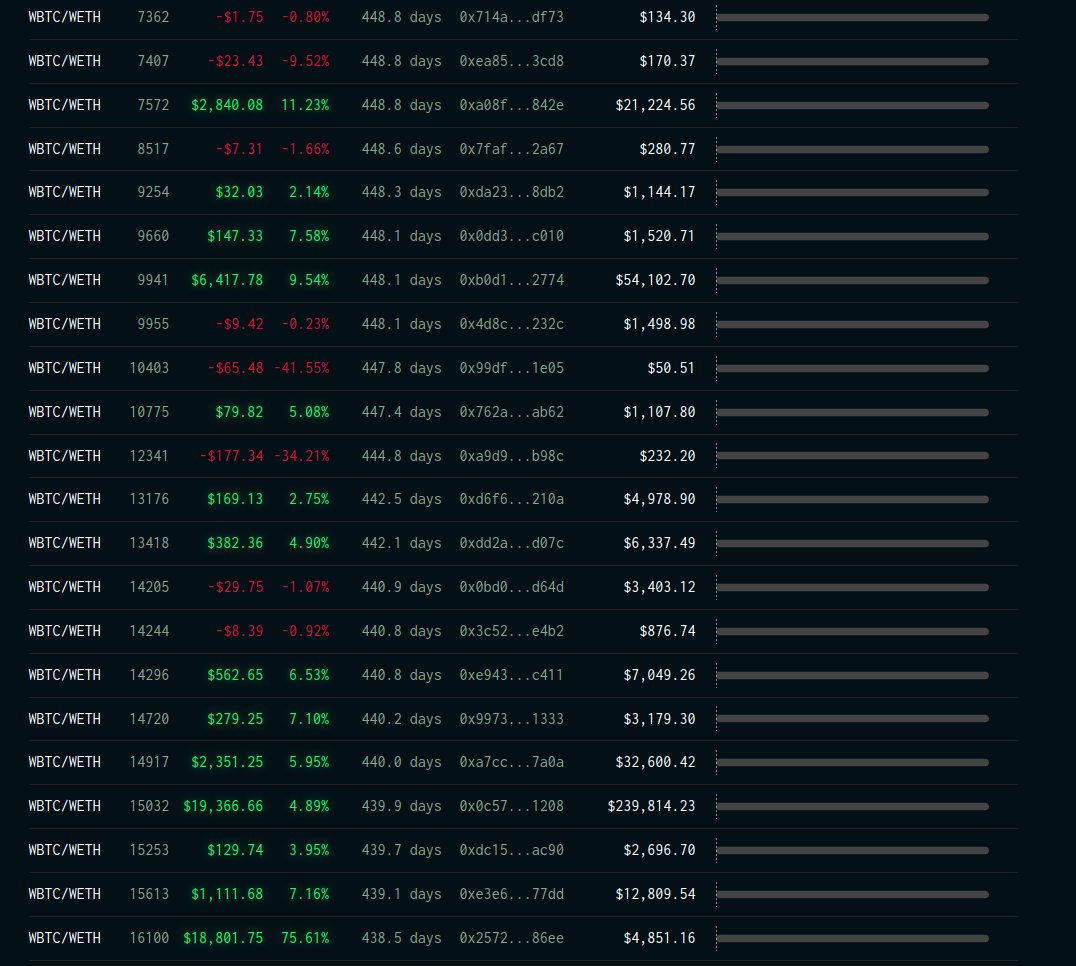Open the address 0x2572...86ee
Viewport: 1076px width, 966px height.
pyautogui.click(x=511, y=938)
